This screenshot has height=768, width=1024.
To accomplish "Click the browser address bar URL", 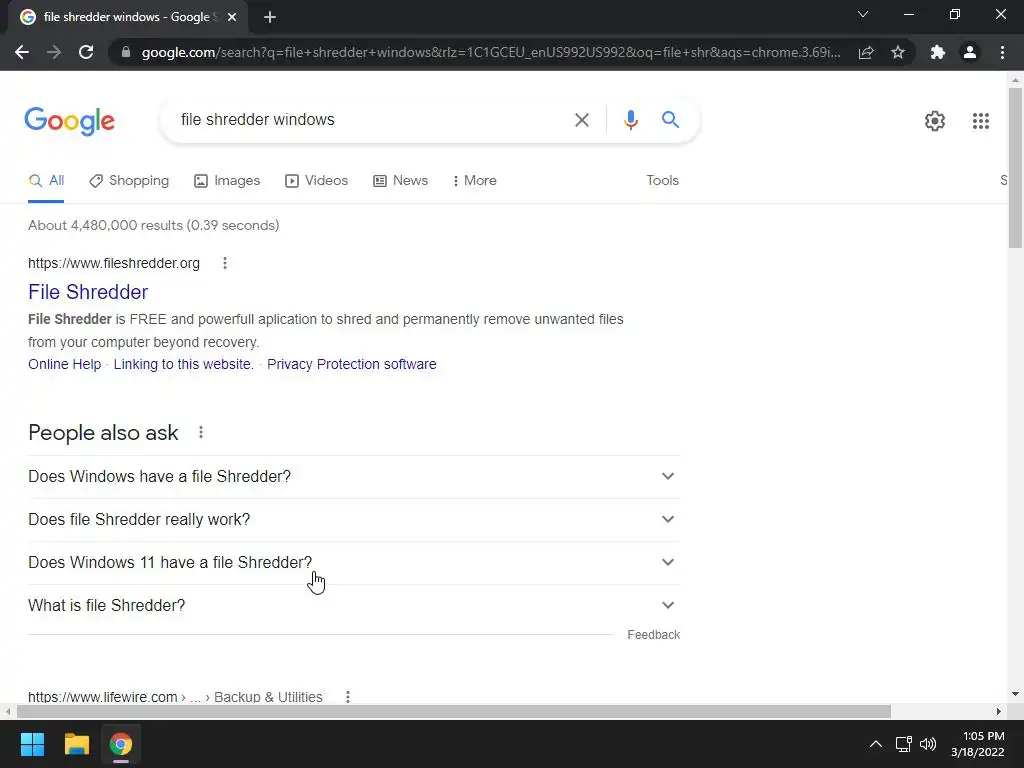I will click(490, 52).
